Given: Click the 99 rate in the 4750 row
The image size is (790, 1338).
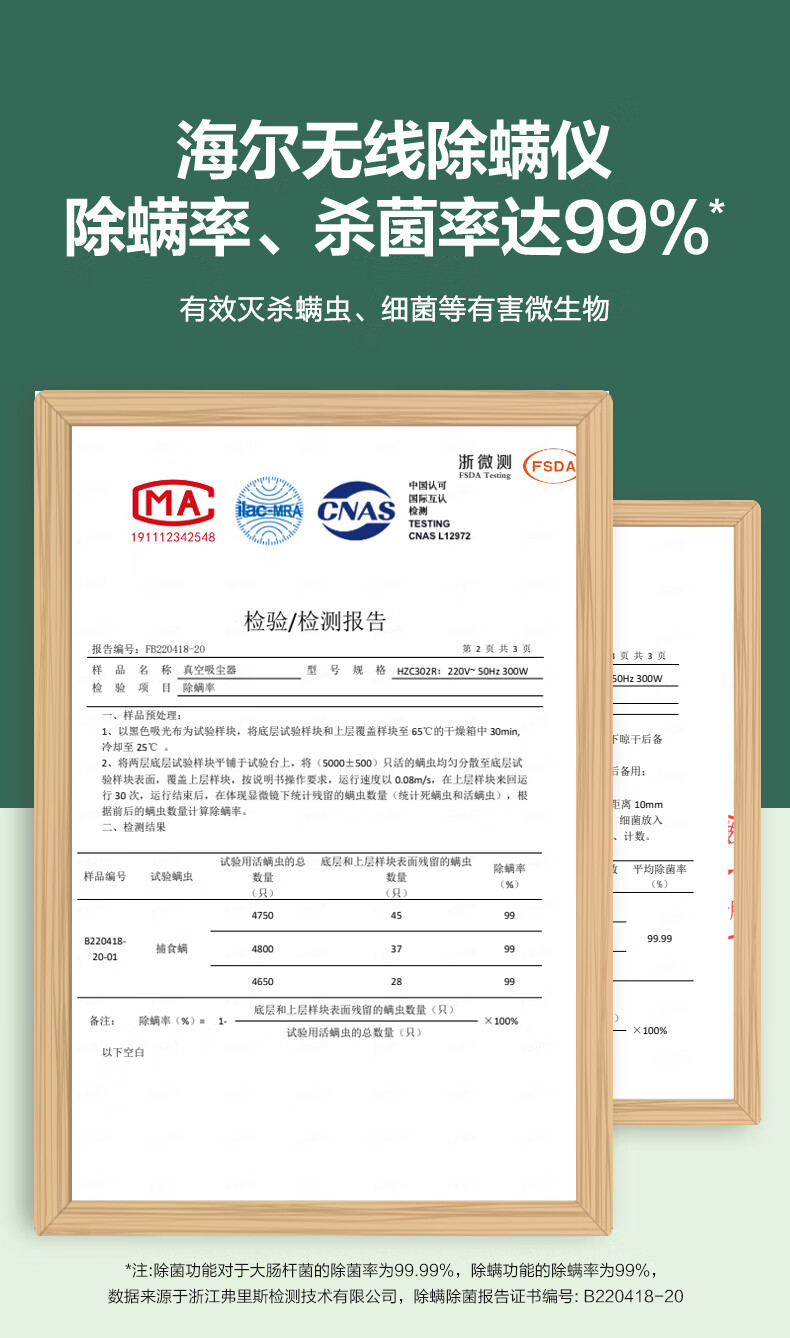Looking at the screenshot, I should [509, 916].
